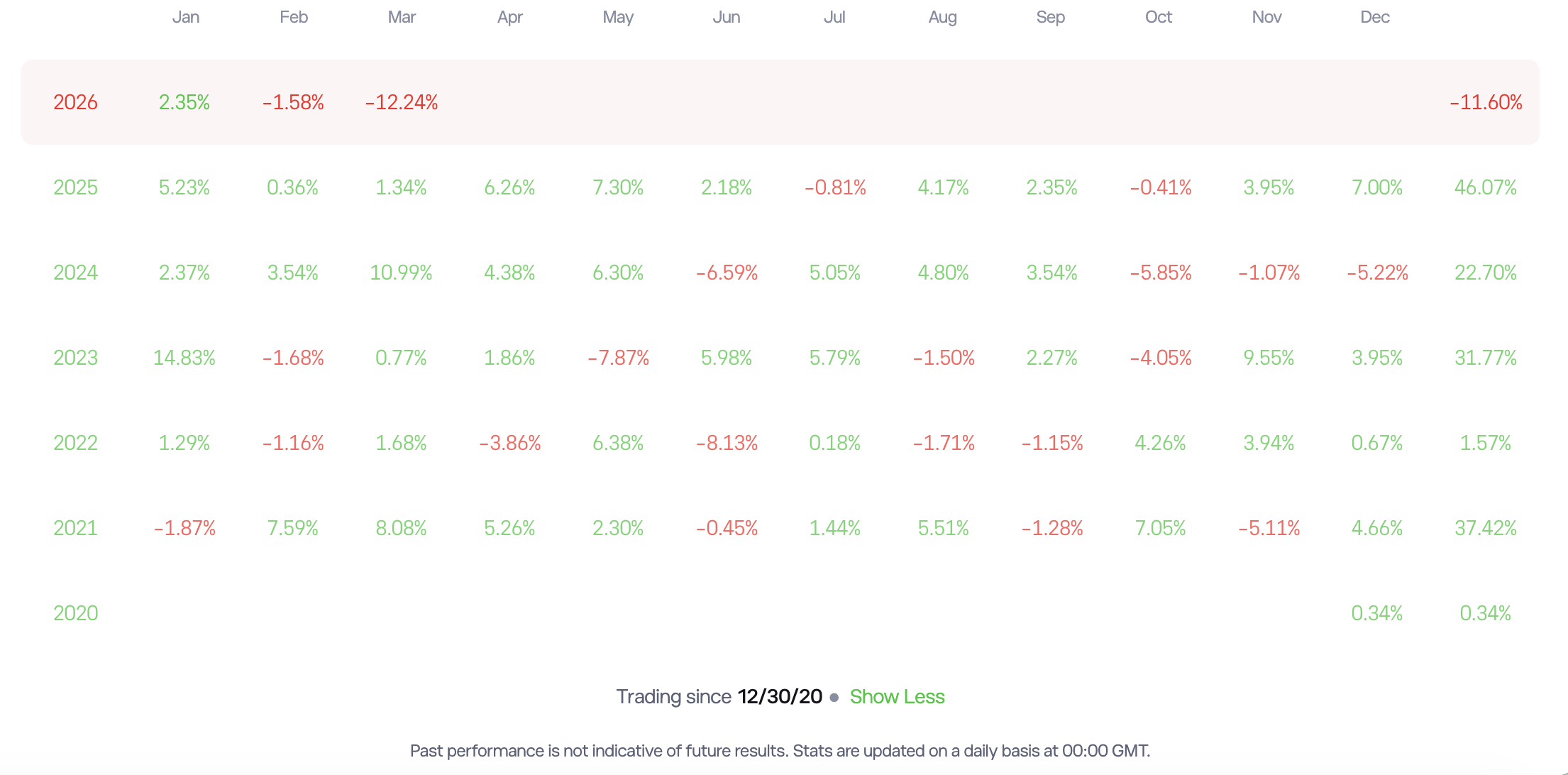Click the -7.87% May 2023 cell
The image size is (1568, 775).
(x=618, y=358)
